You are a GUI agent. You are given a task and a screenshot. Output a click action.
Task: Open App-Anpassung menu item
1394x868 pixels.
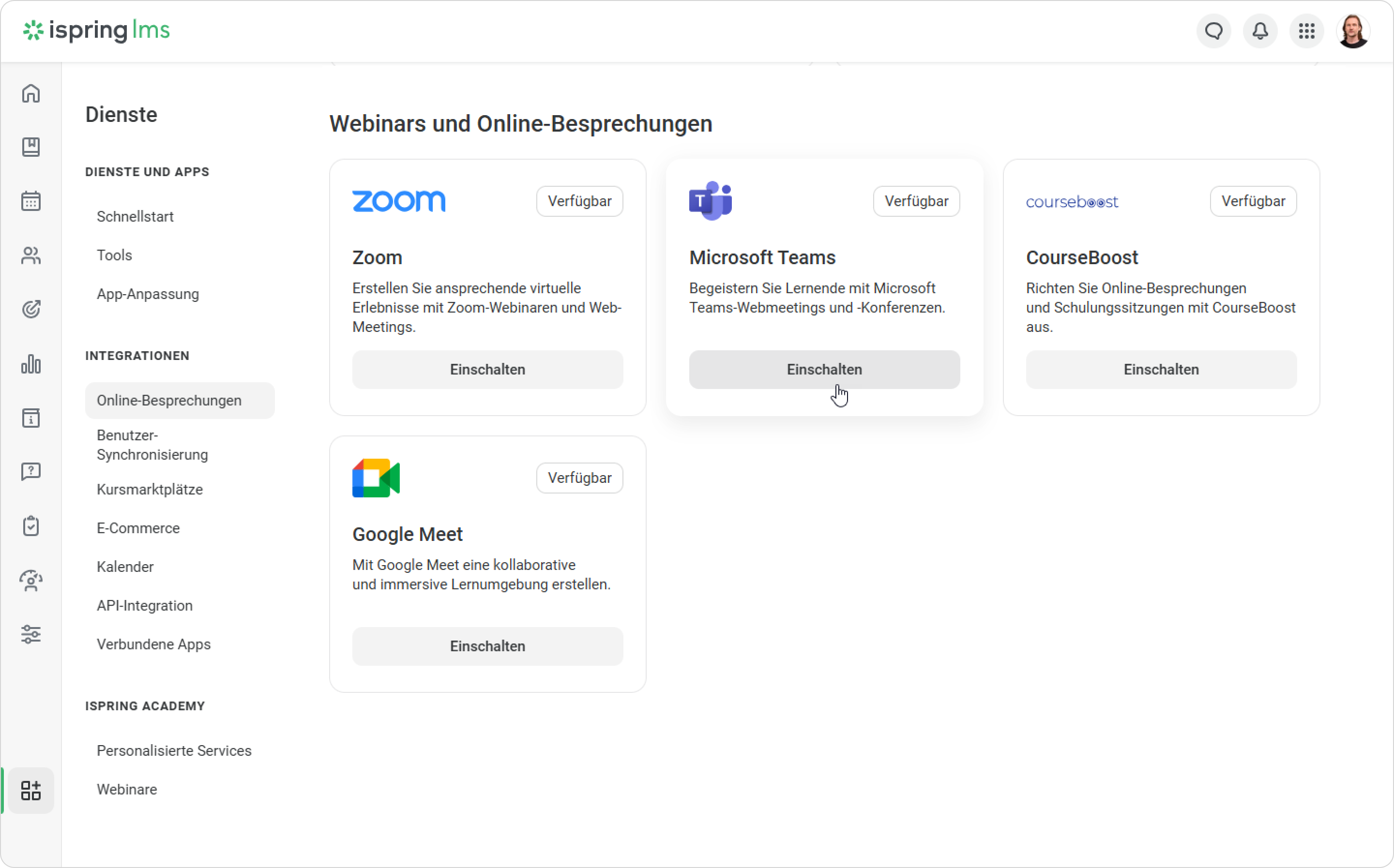point(148,294)
